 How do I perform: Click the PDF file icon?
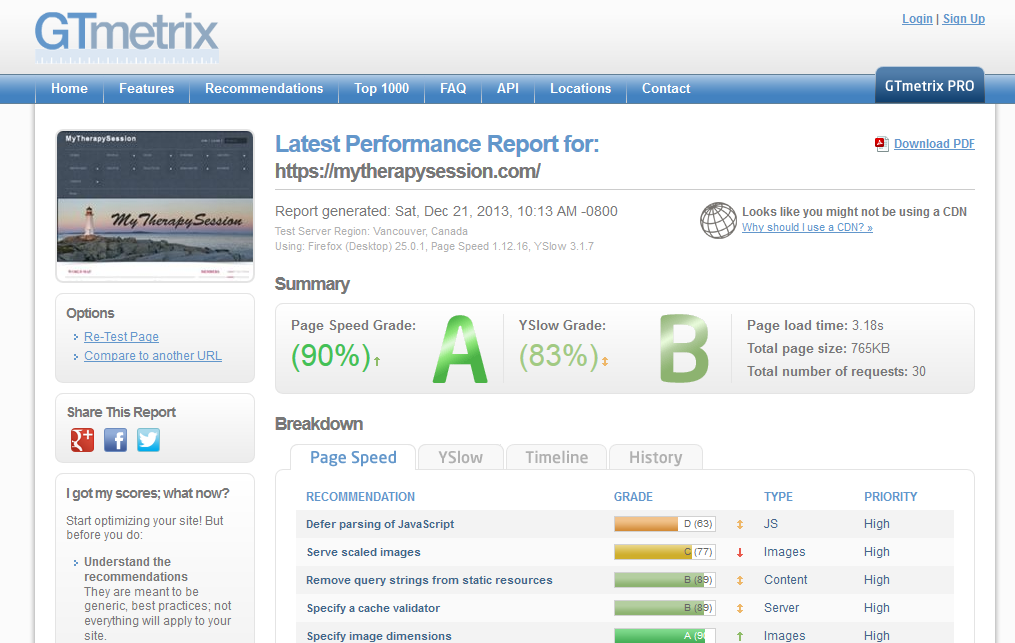[882, 144]
